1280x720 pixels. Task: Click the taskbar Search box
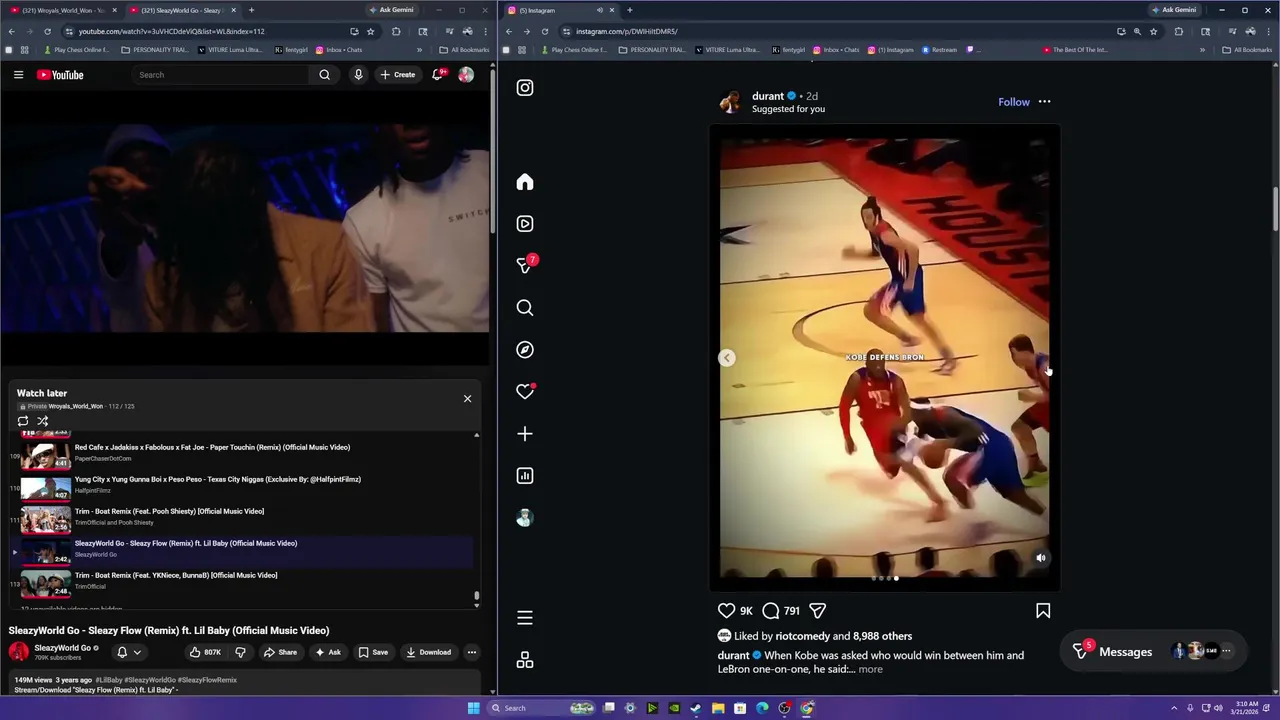(x=541, y=708)
